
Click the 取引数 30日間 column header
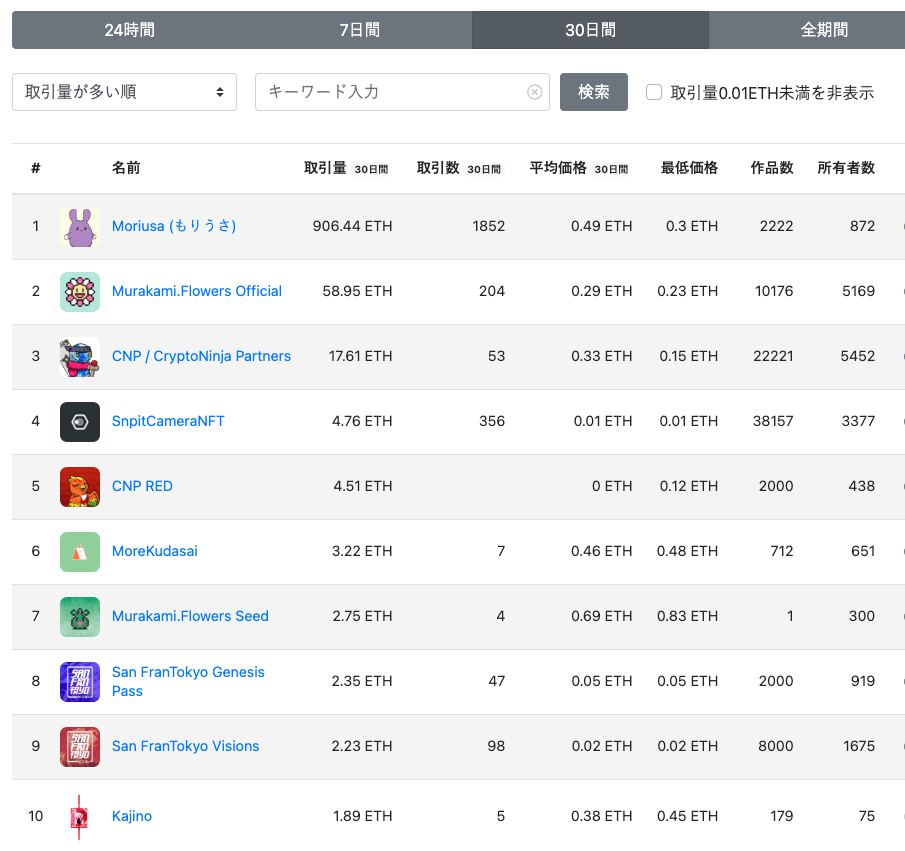(460, 168)
